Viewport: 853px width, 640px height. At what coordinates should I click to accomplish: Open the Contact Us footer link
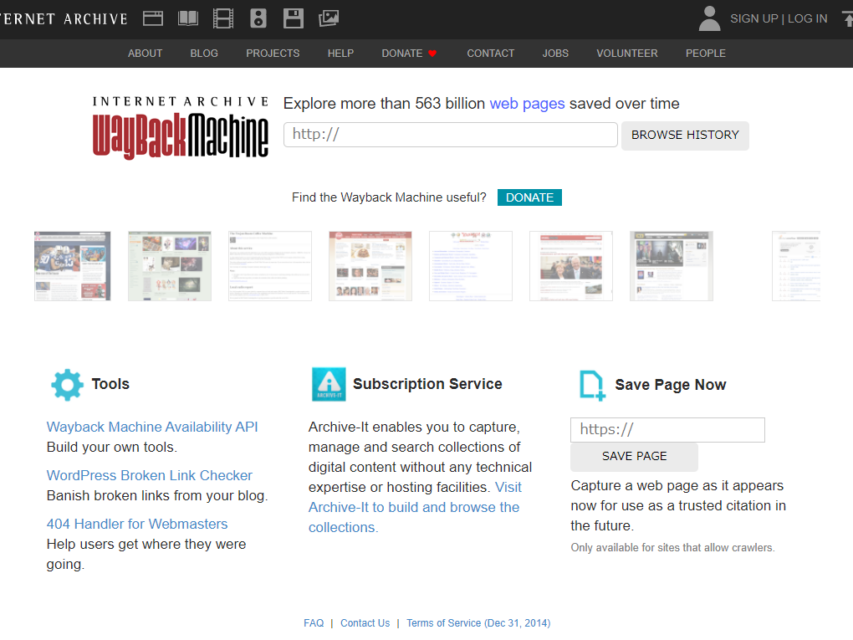365,623
